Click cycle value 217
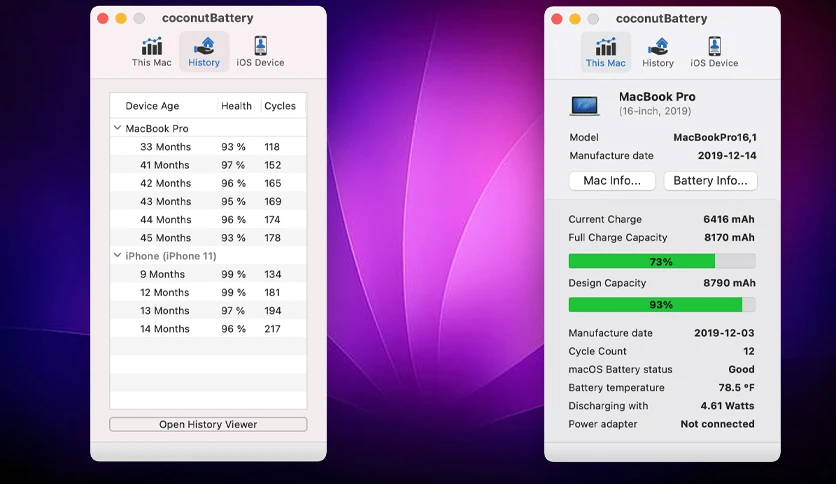 coord(272,329)
